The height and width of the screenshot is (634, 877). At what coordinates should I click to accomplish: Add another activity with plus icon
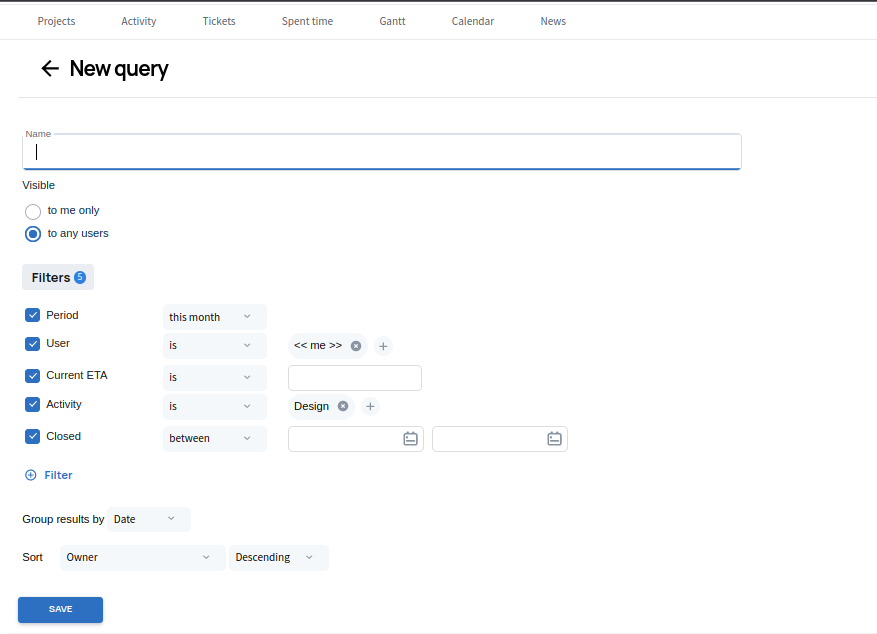[x=370, y=406]
